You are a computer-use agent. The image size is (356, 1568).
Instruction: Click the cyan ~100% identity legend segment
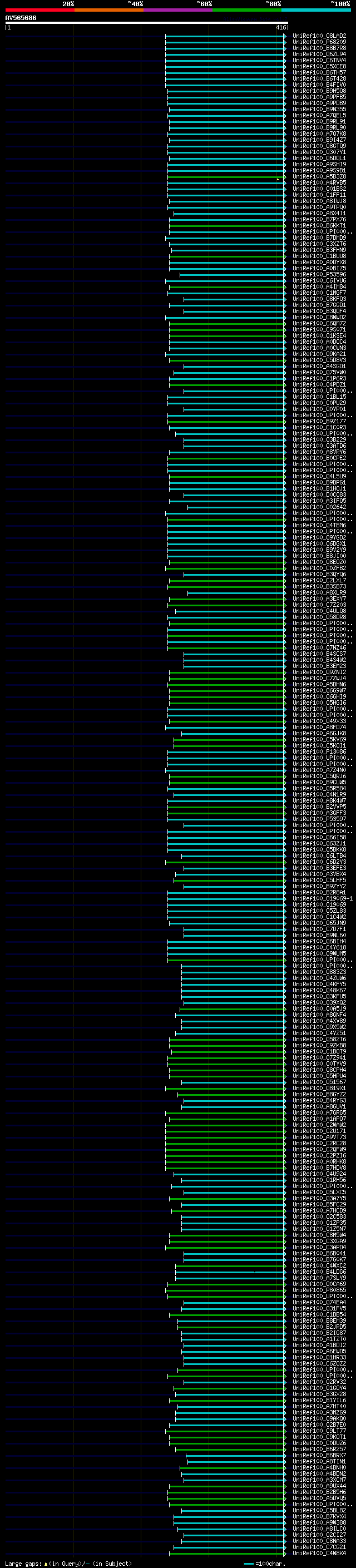(316, 10)
